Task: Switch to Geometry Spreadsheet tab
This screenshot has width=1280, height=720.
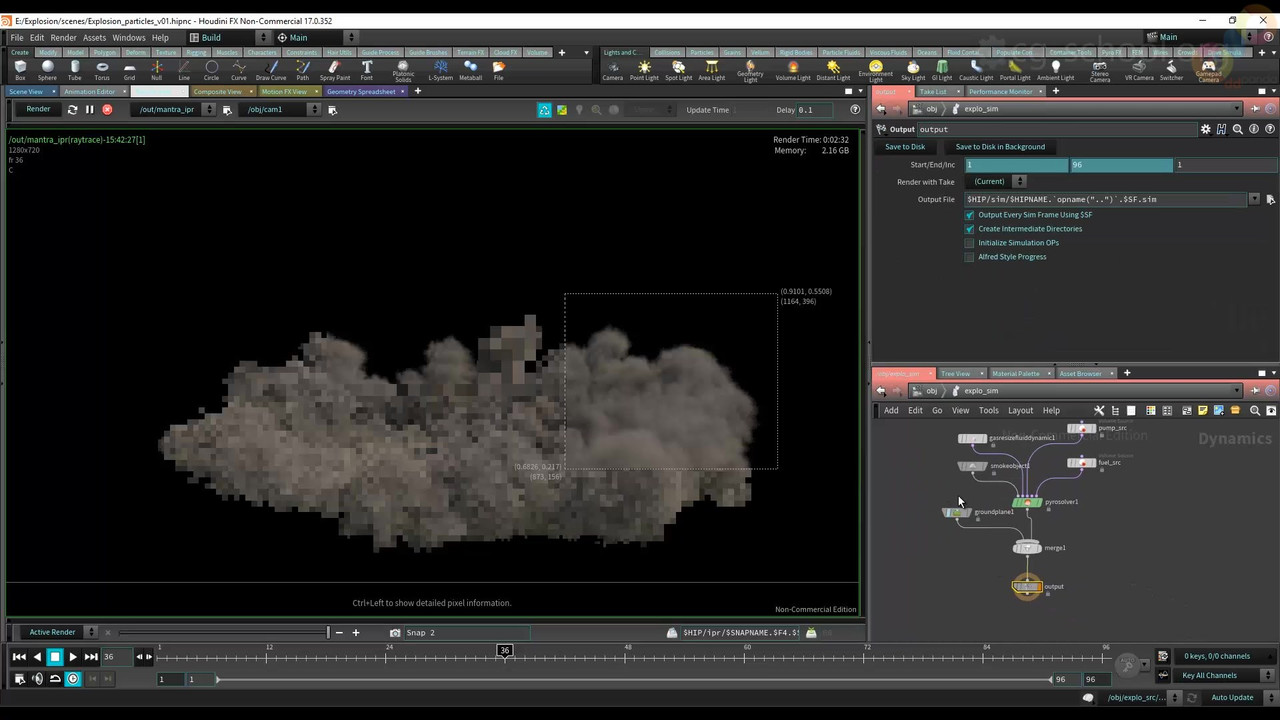Action: (362, 91)
